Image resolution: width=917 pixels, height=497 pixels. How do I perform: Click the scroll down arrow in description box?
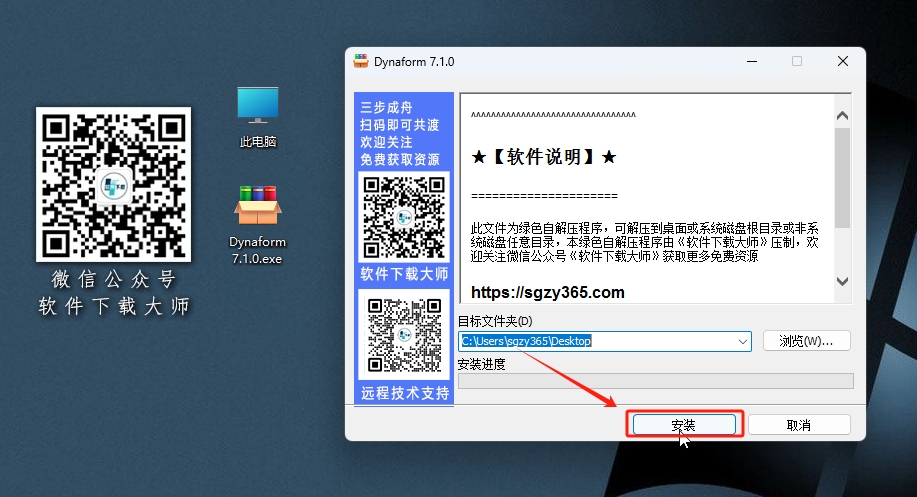pos(842,281)
